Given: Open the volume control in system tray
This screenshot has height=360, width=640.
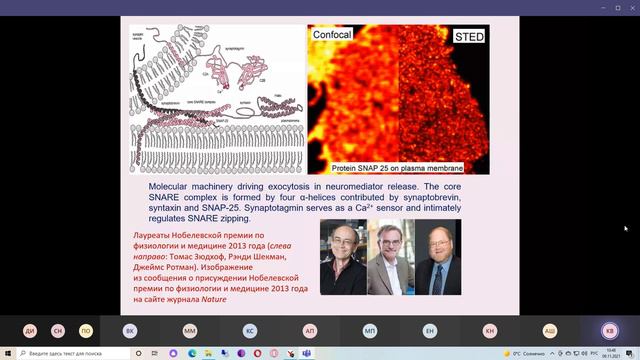Looking at the screenshot, I should (x=584, y=353).
